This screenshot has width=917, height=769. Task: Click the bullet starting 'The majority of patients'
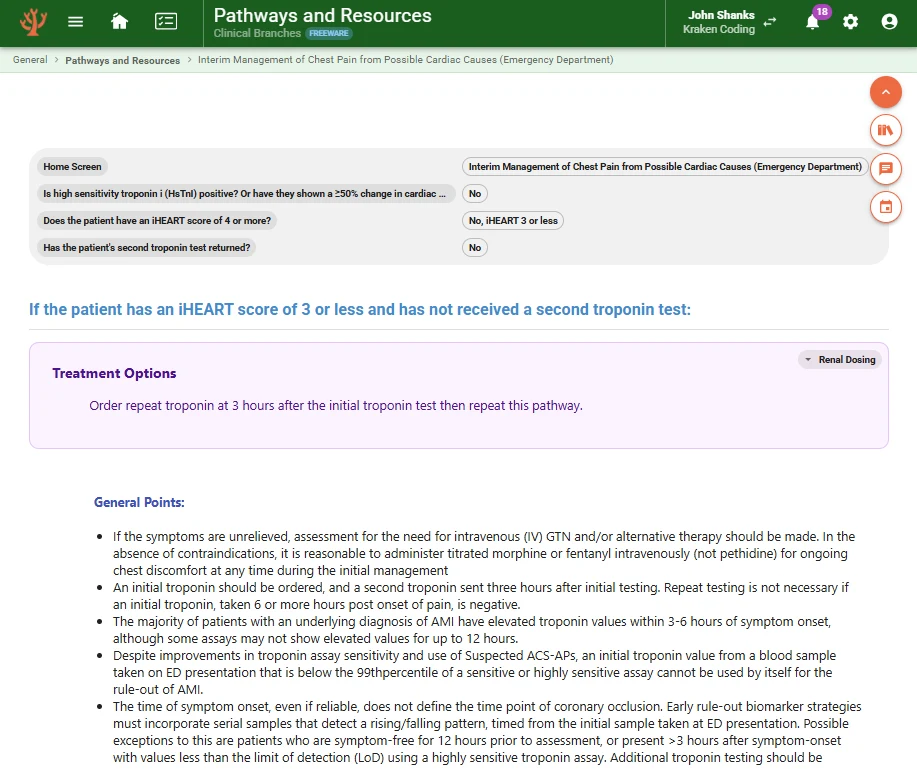click(x=472, y=630)
